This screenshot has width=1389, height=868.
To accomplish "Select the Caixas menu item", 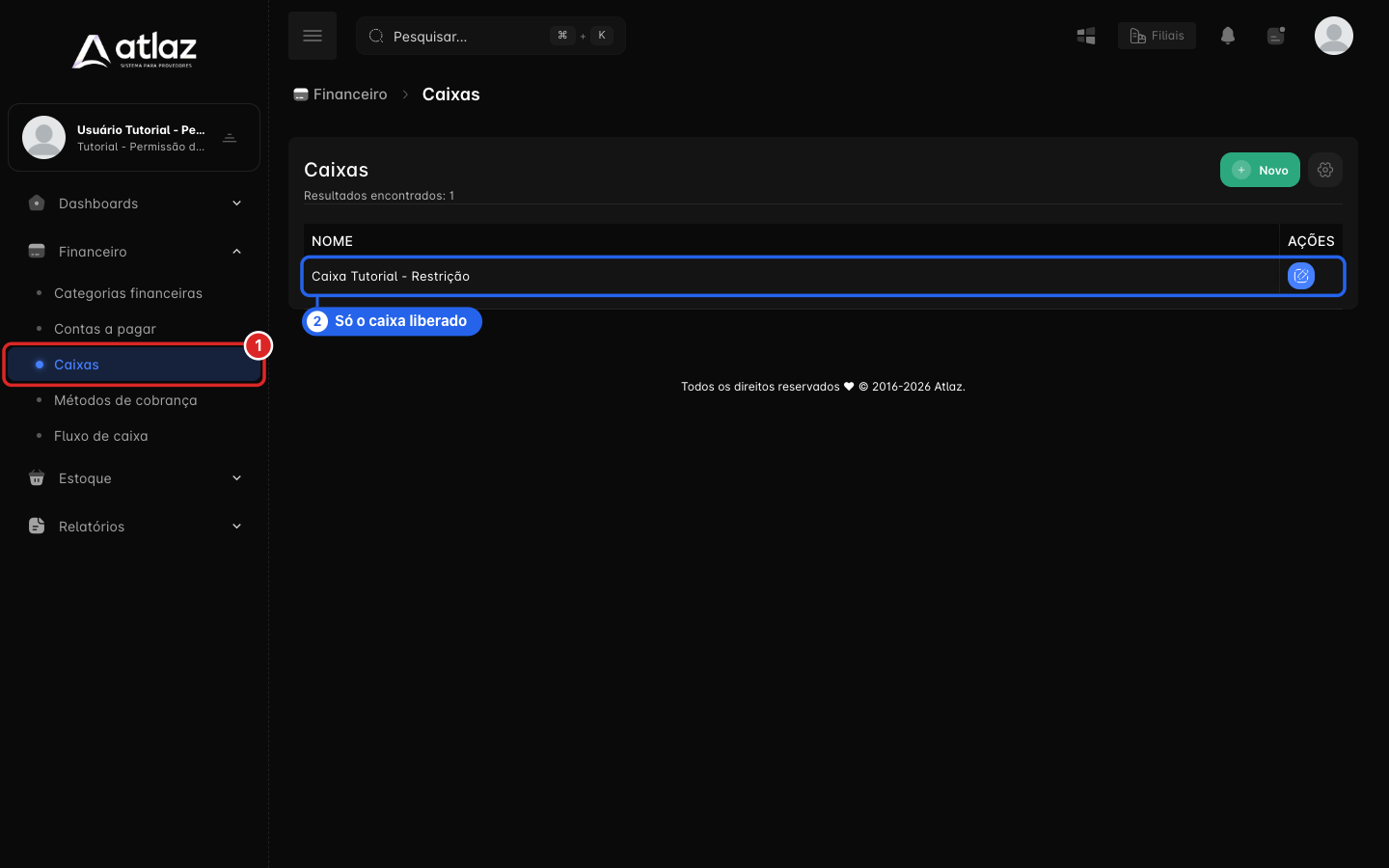I will click(134, 365).
